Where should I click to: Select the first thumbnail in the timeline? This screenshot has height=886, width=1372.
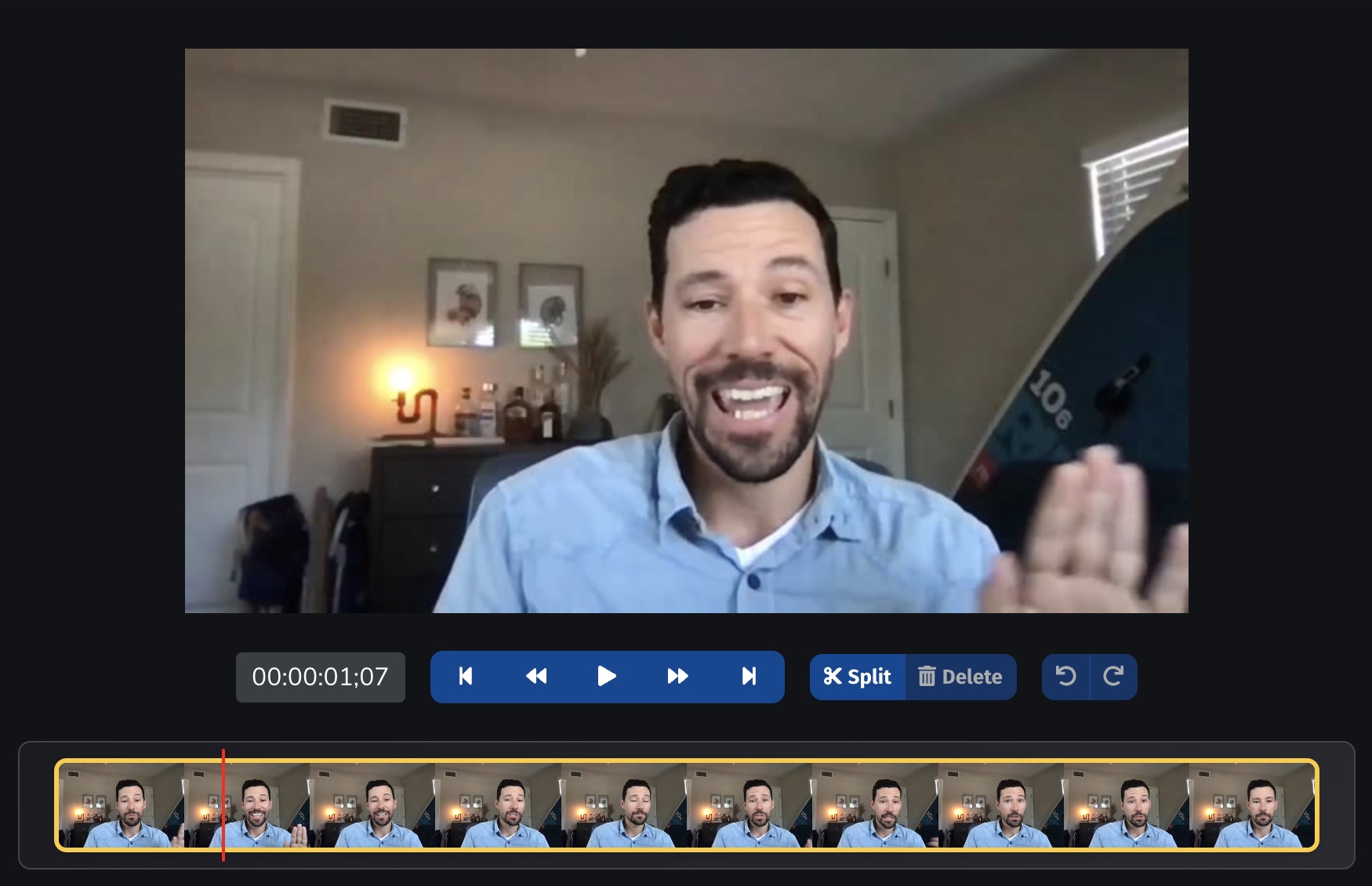(x=122, y=804)
